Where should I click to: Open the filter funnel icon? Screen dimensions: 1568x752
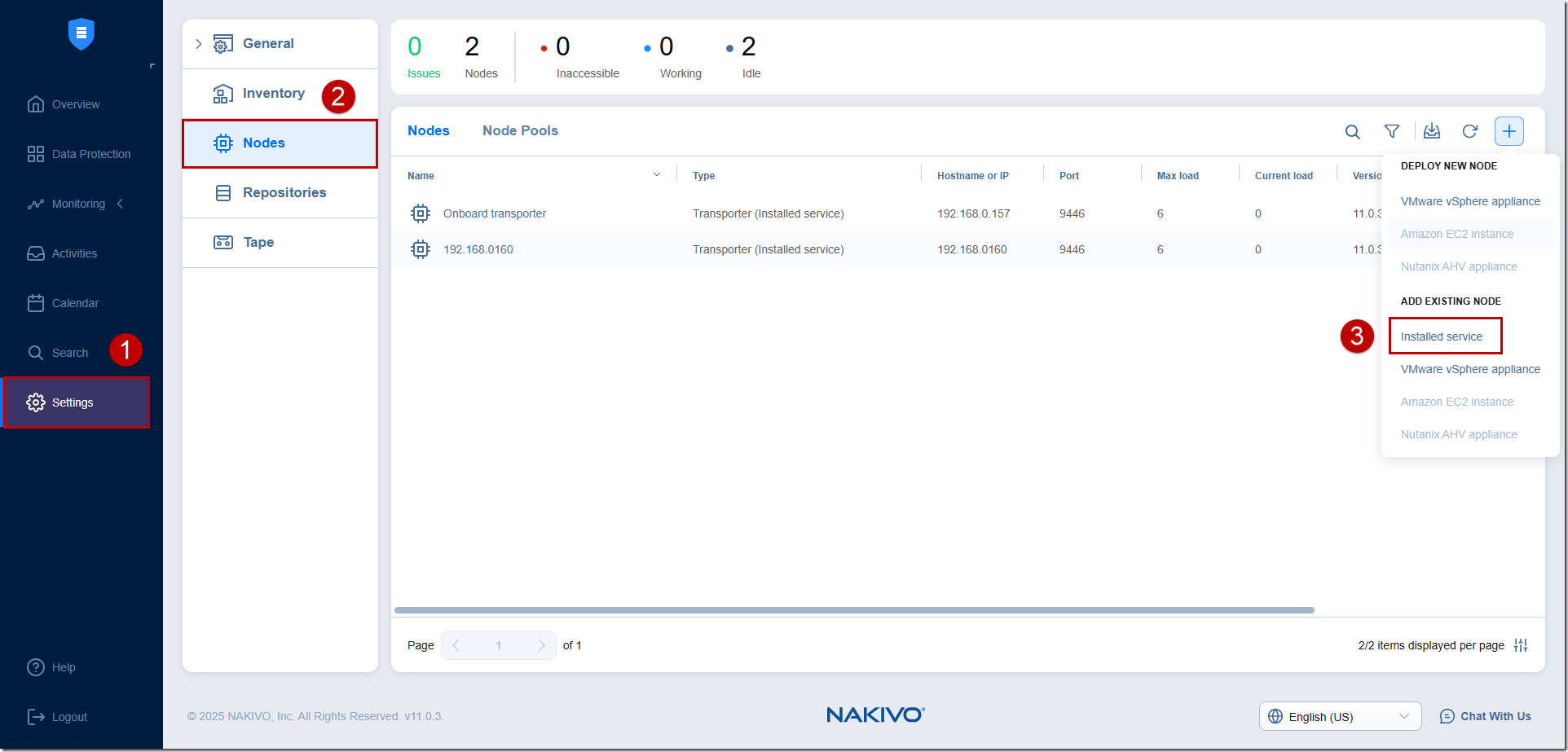(1392, 131)
